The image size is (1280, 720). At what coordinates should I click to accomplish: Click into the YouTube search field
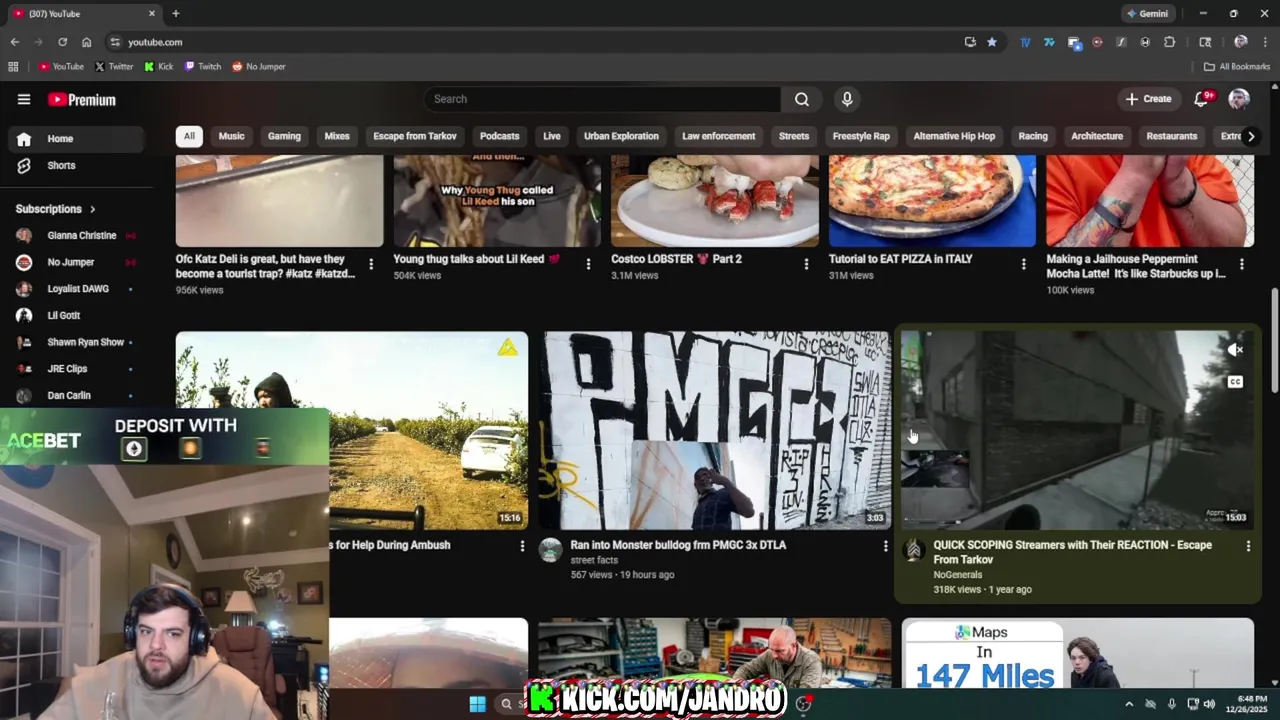pyautogui.click(x=602, y=99)
